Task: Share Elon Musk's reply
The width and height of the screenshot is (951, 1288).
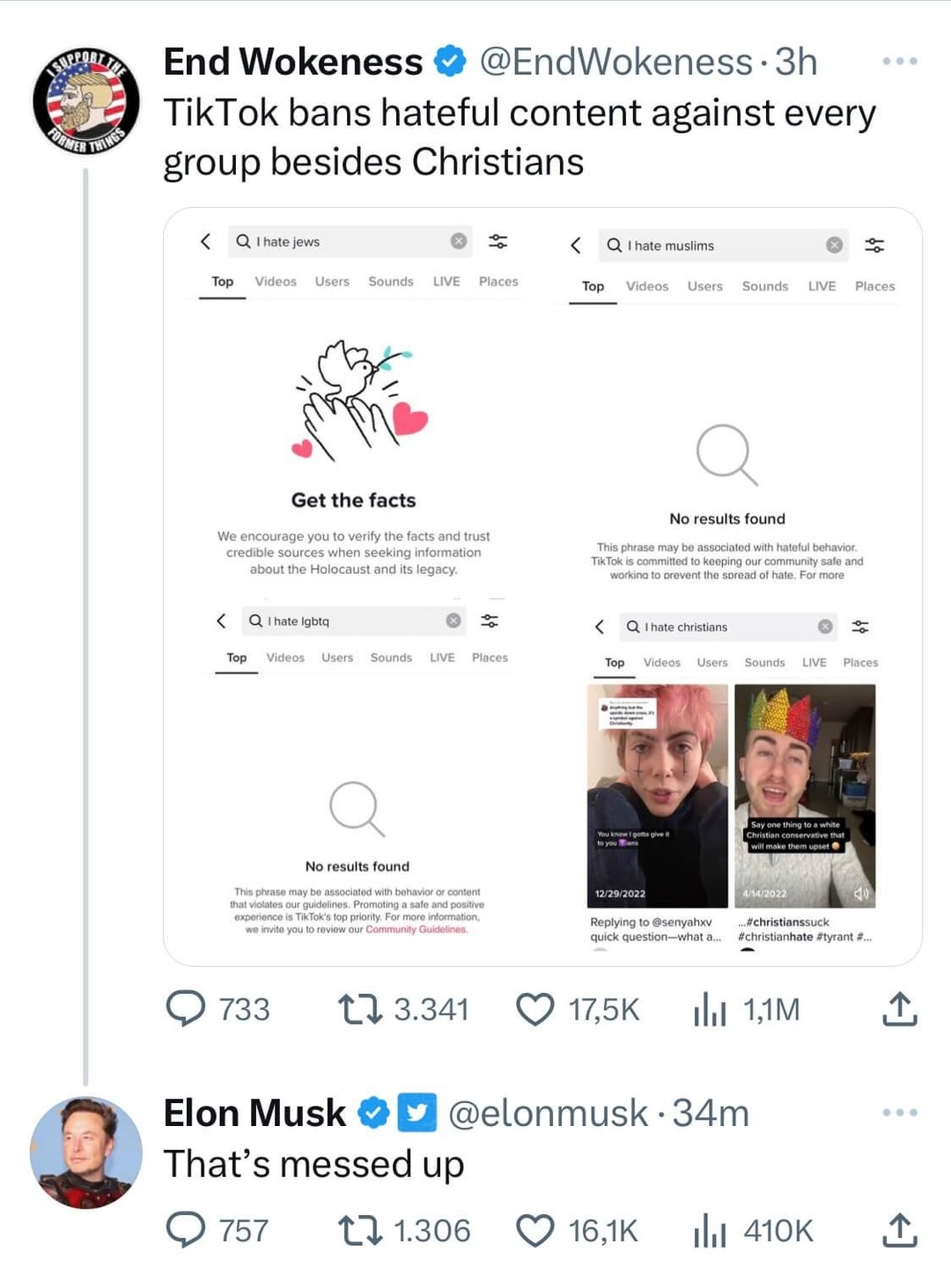Action: point(899,1231)
